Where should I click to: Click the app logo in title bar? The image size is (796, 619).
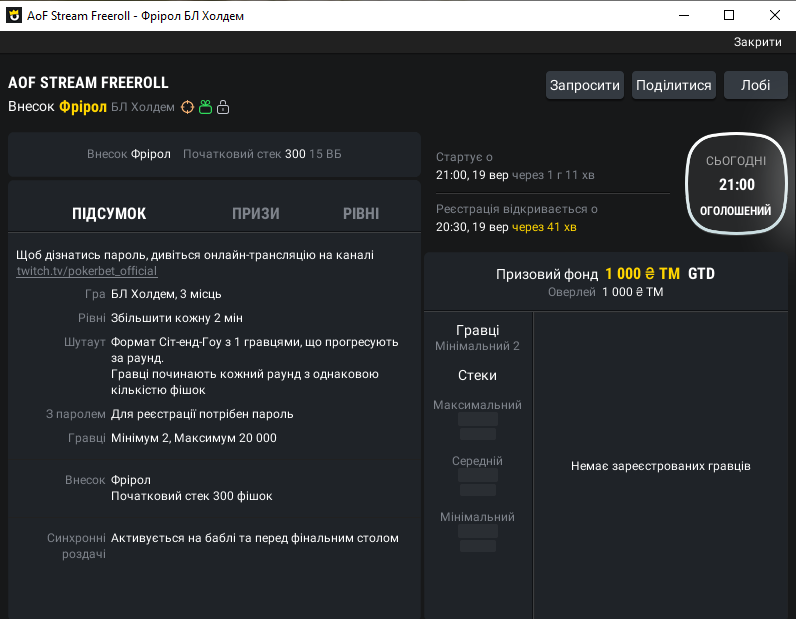coord(14,16)
